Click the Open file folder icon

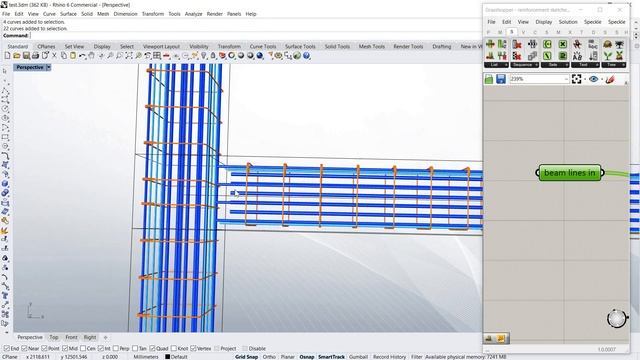coord(17,56)
